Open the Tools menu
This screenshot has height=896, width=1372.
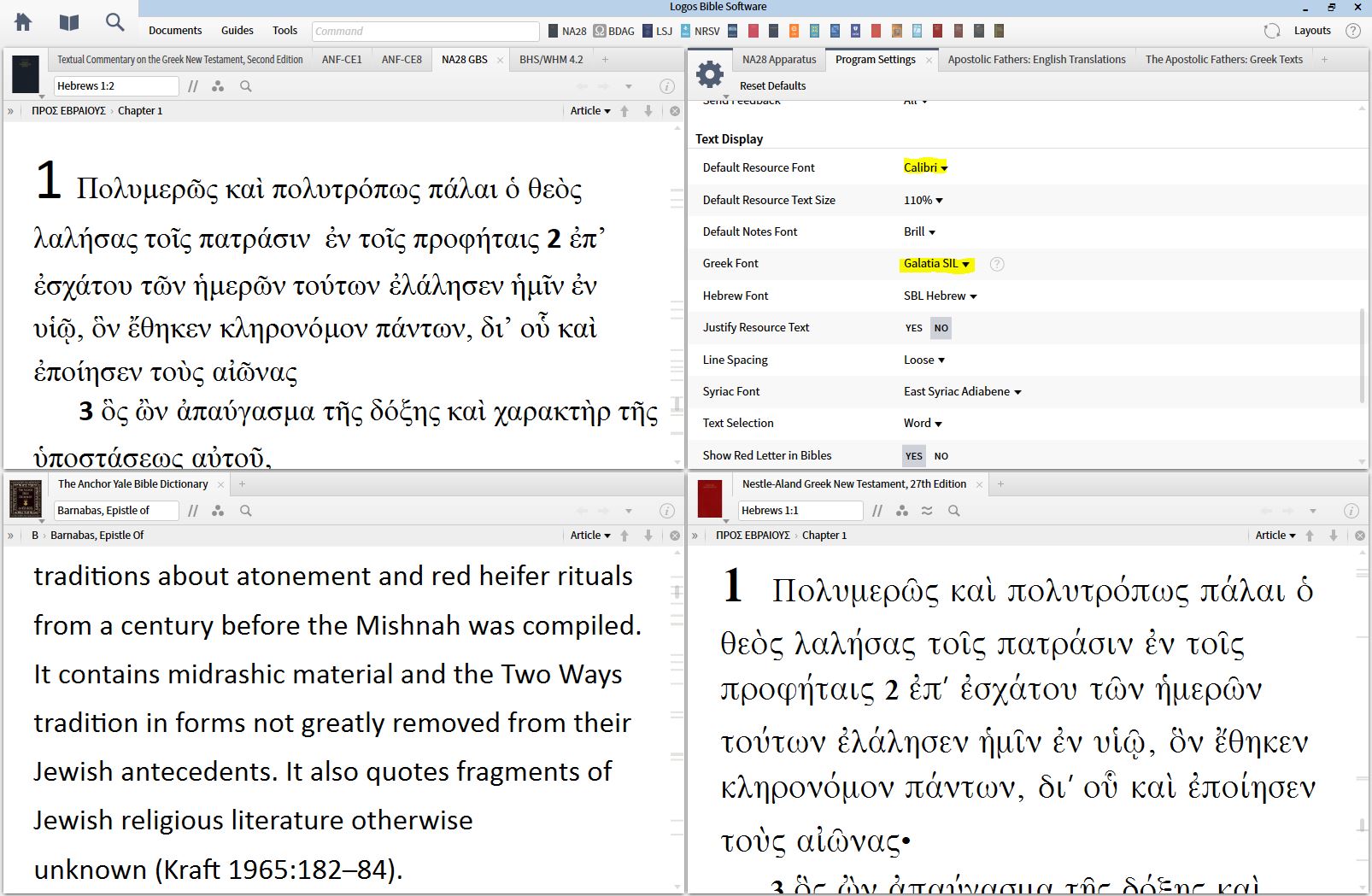[x=284, y=31]
